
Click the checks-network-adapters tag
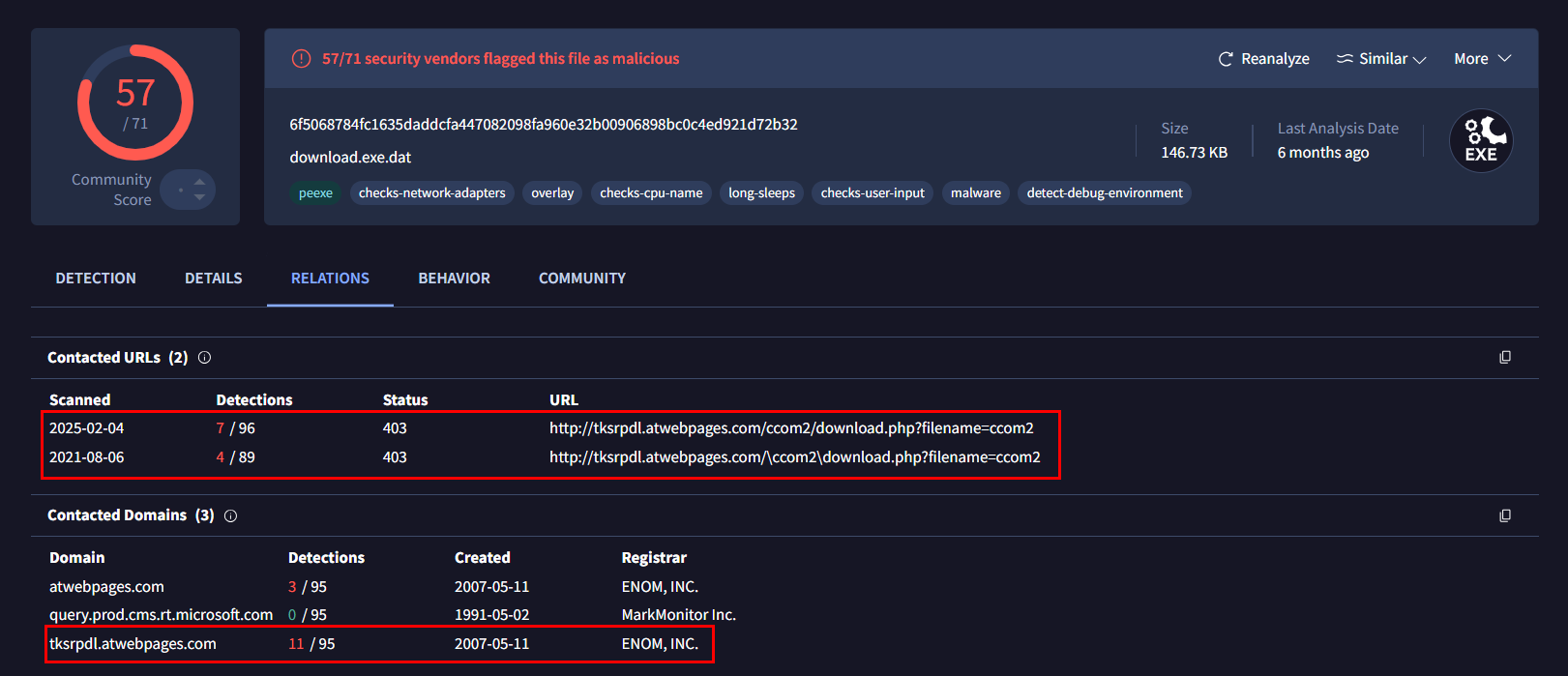tap(431, 193)
